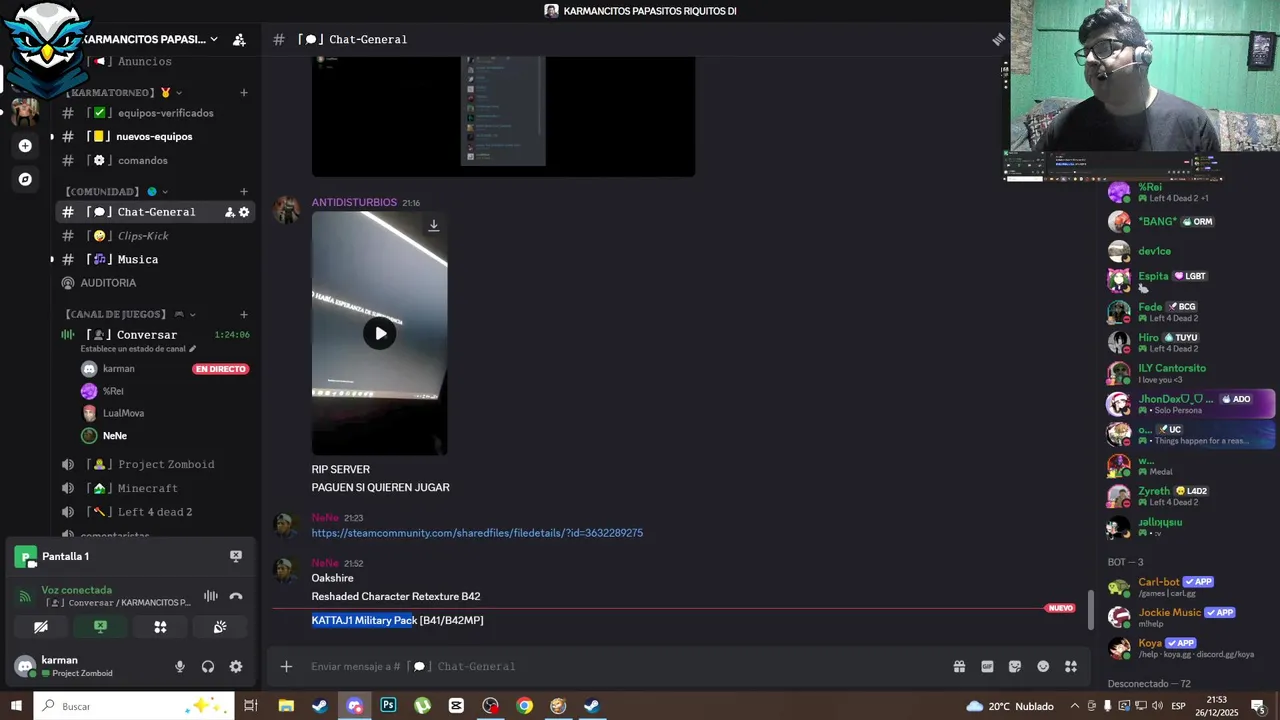Toggle screen share in voice panel

pos(100,627)
